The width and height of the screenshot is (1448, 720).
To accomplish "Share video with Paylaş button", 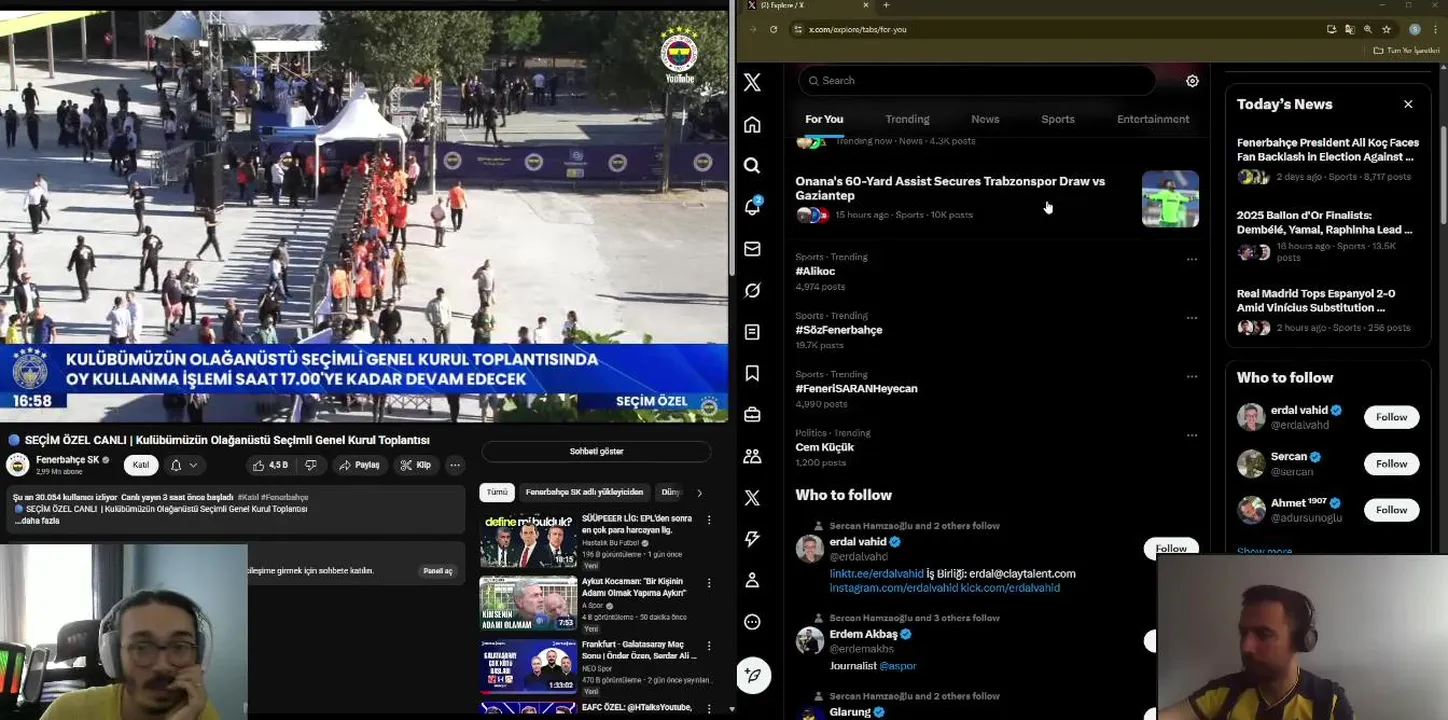I will coord(359,465).
